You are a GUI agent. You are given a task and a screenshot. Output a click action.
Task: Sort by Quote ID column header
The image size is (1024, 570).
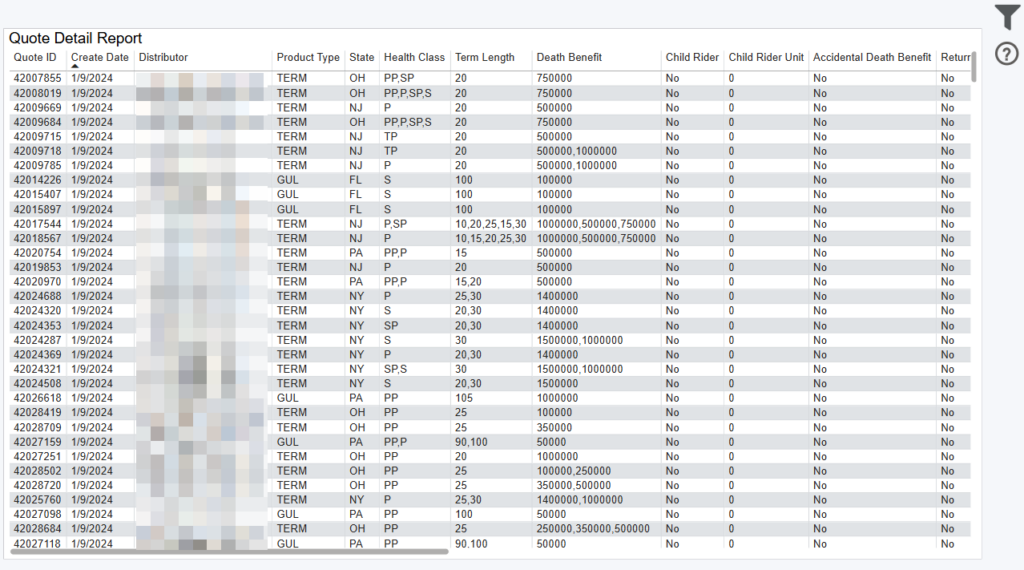point(35,57)
